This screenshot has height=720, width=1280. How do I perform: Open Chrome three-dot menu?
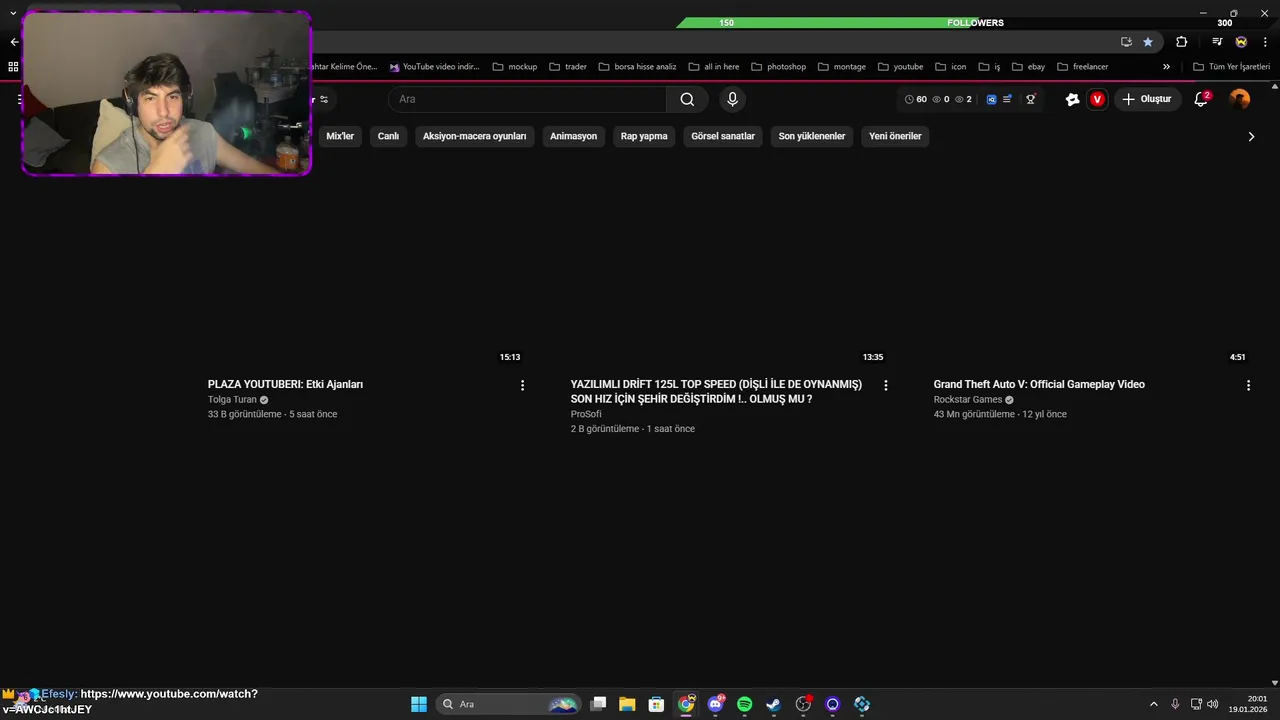[1265, 42]
